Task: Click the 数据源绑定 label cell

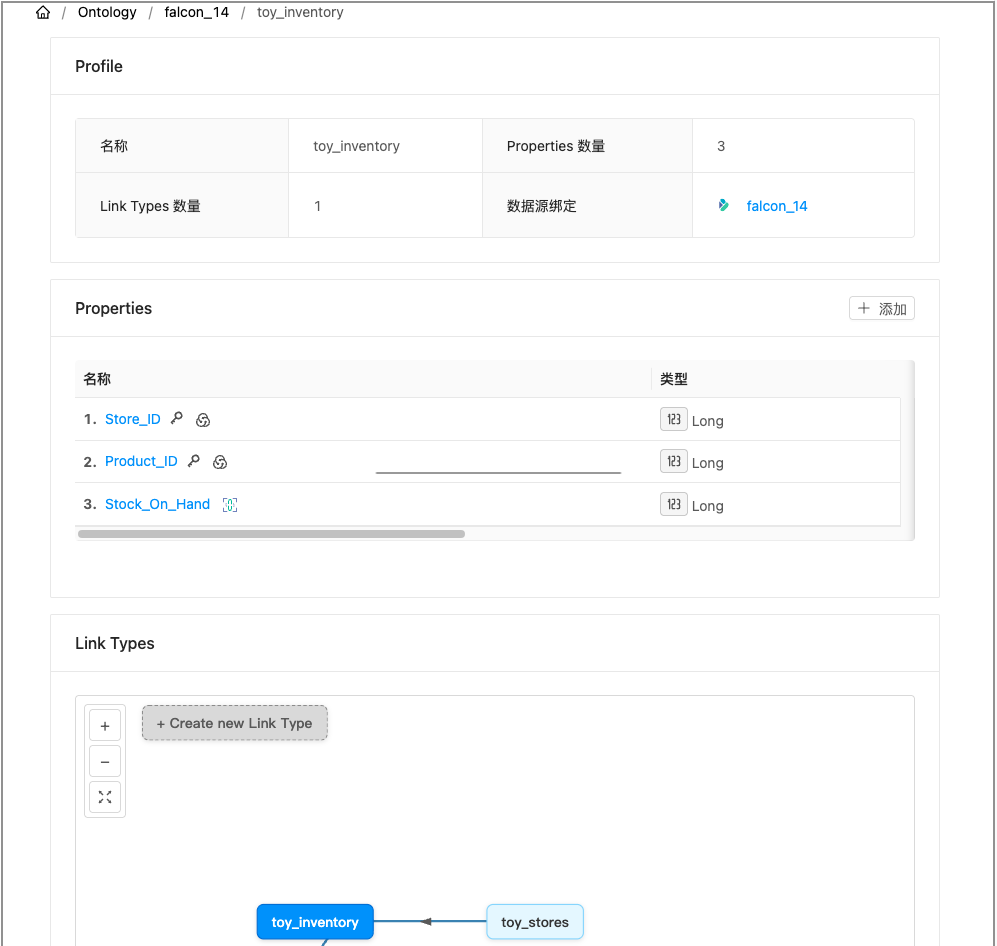Action: 587,206
